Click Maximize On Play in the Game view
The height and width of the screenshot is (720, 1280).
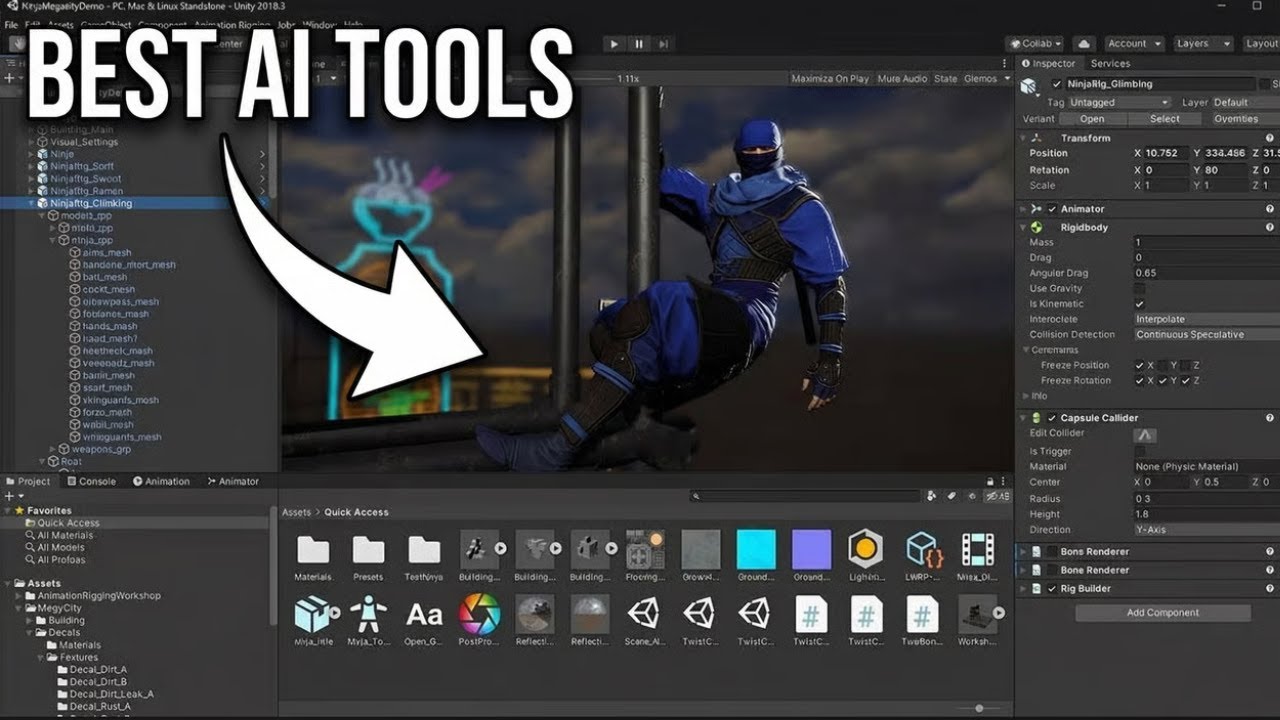pyautogui.click(x=830, y=79)
